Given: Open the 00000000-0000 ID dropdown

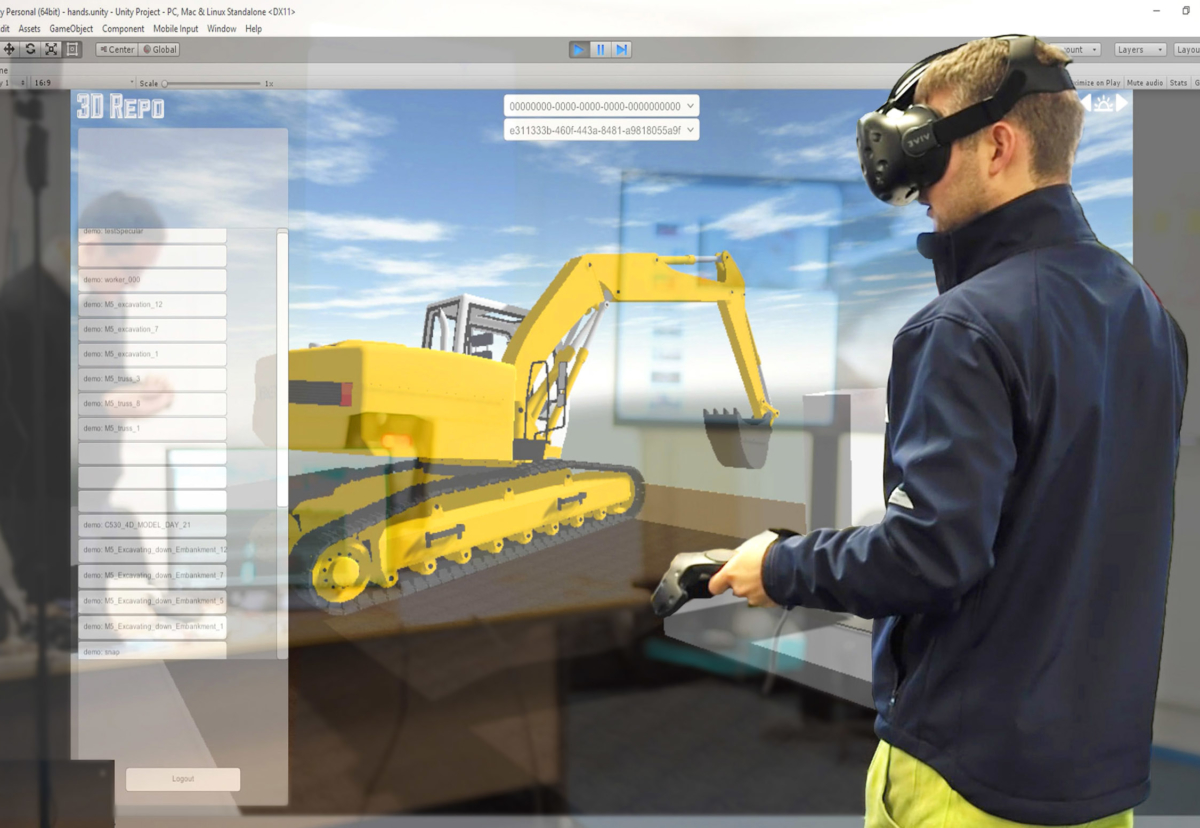Looking at the screenshot, I should 601,106.
